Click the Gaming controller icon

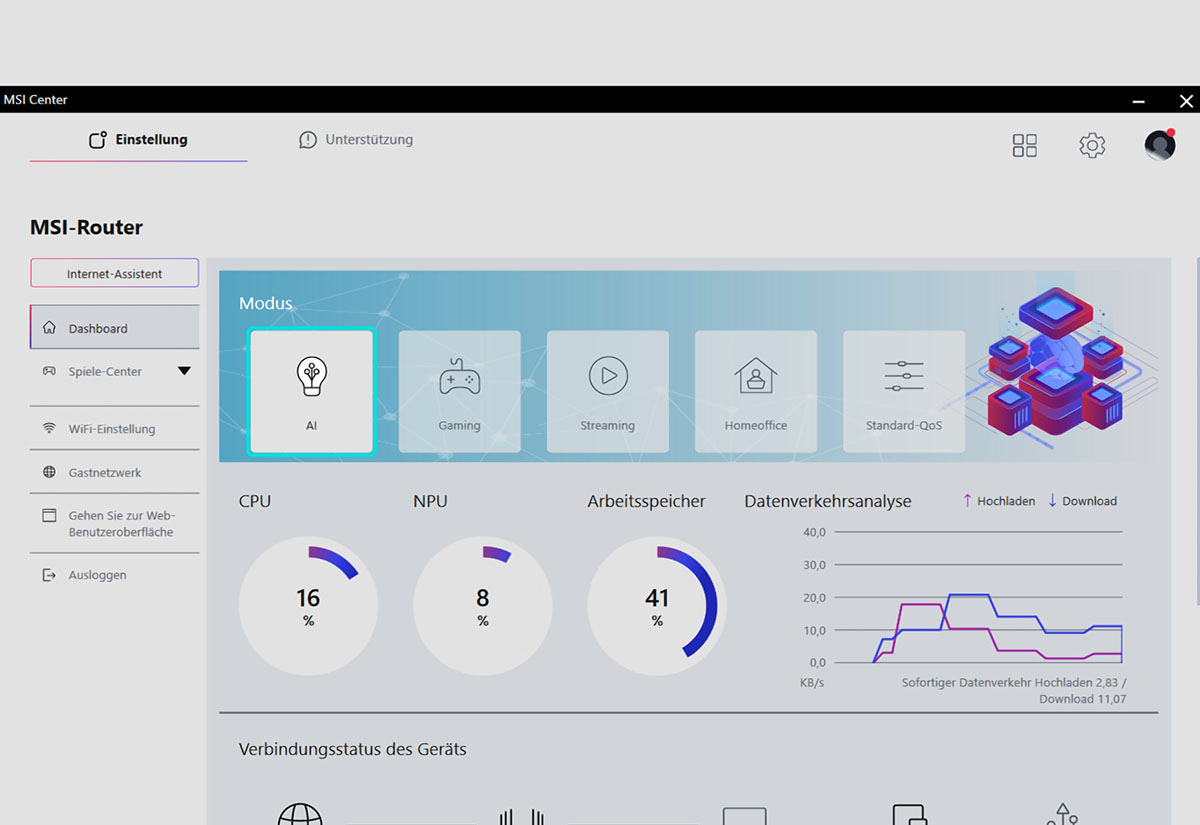(459, 378)
